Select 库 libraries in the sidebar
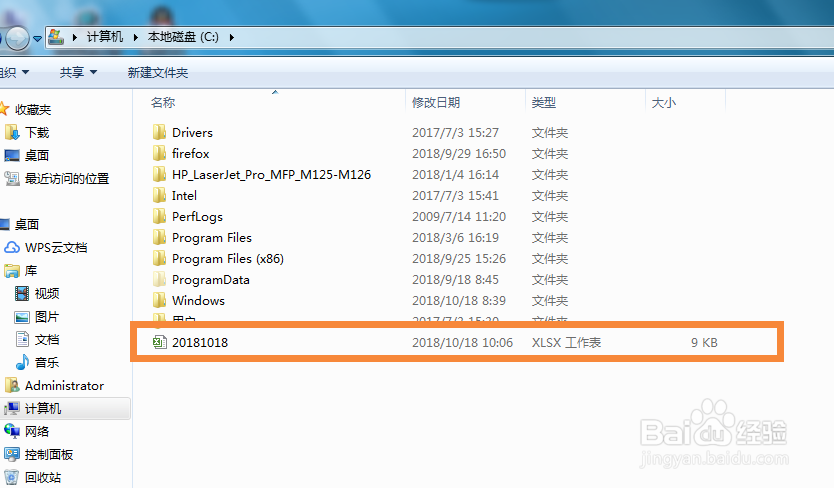This screenshot has width=834, height=488. [31, 270]
